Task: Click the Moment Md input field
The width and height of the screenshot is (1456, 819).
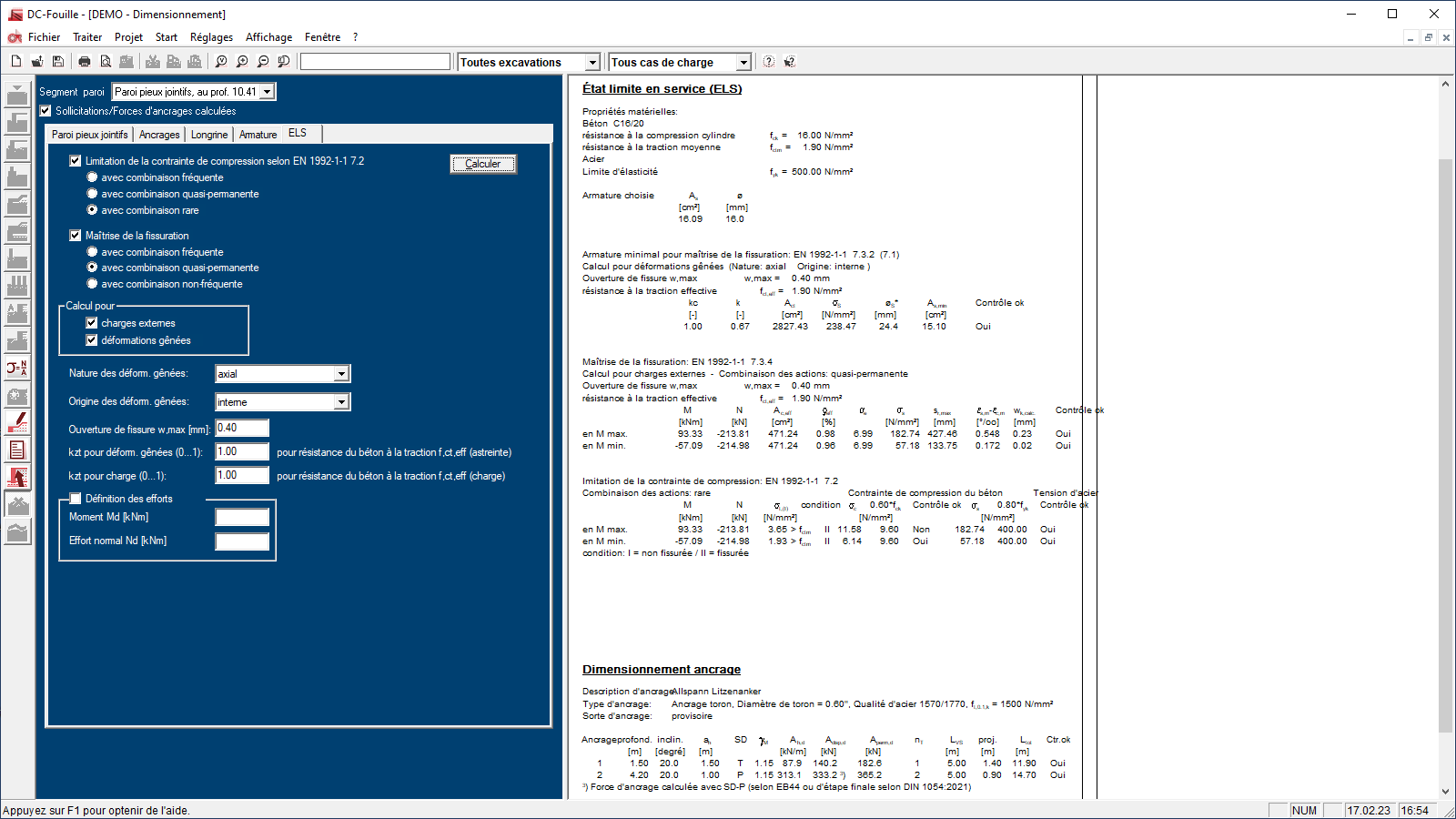Action: (x=242, y=517)
